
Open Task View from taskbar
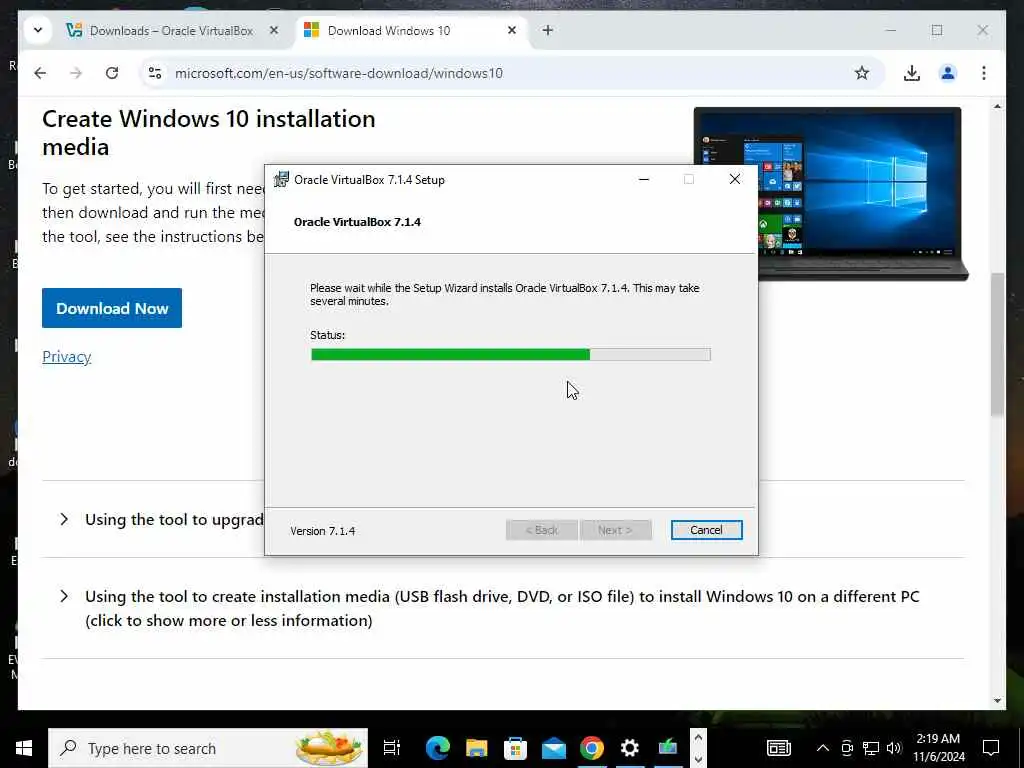point(392,748)
